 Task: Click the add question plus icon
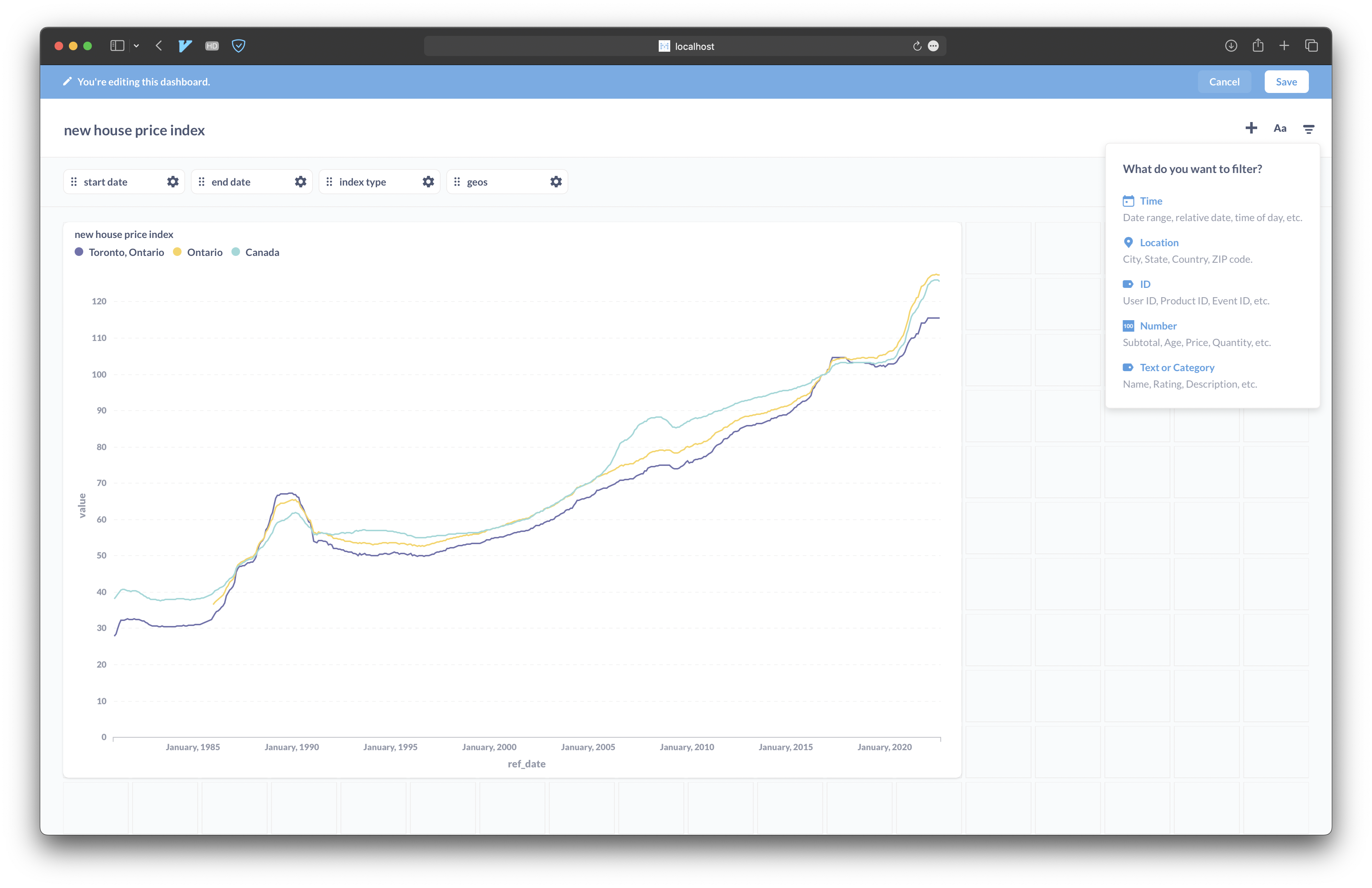click(1250, 128)
